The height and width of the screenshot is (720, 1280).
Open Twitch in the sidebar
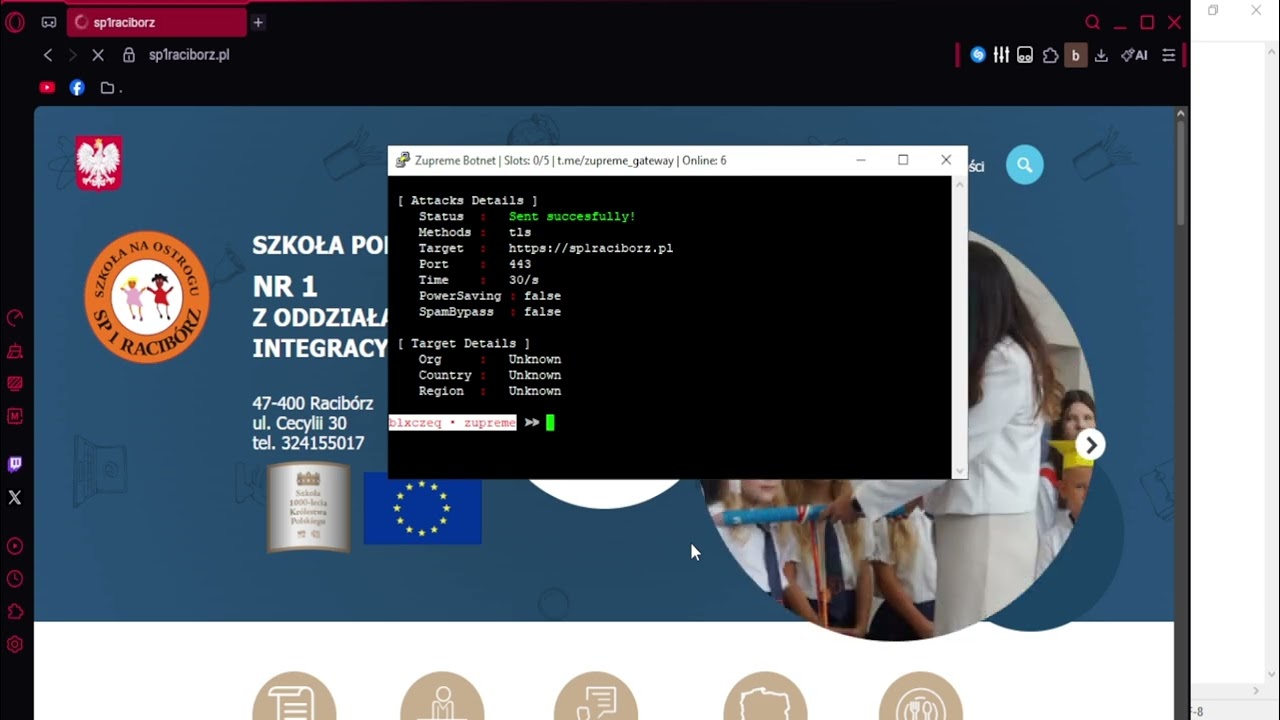tap(15, 464)
